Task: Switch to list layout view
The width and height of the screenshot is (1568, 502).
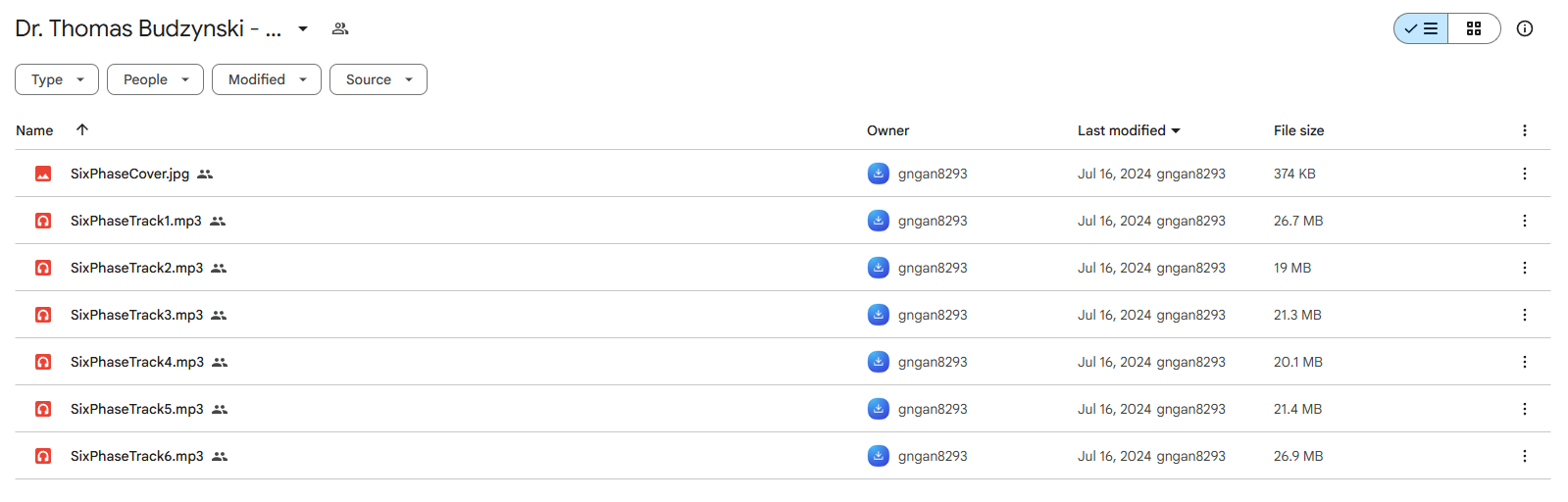Action: coord(1421,28)
